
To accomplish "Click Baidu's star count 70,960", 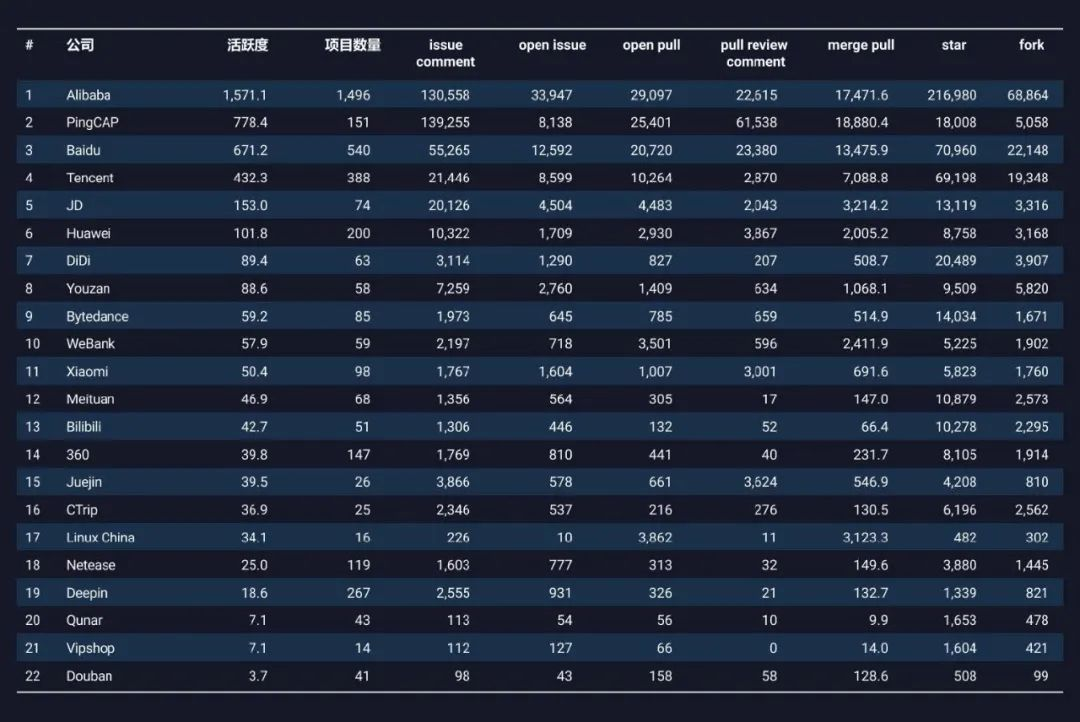I will 956,150.
